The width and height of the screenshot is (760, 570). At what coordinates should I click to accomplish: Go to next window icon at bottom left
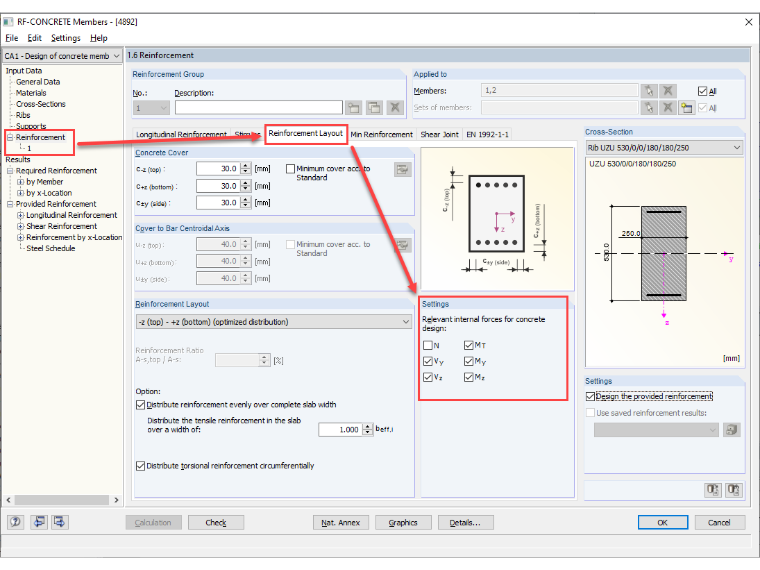pos(60,522)
